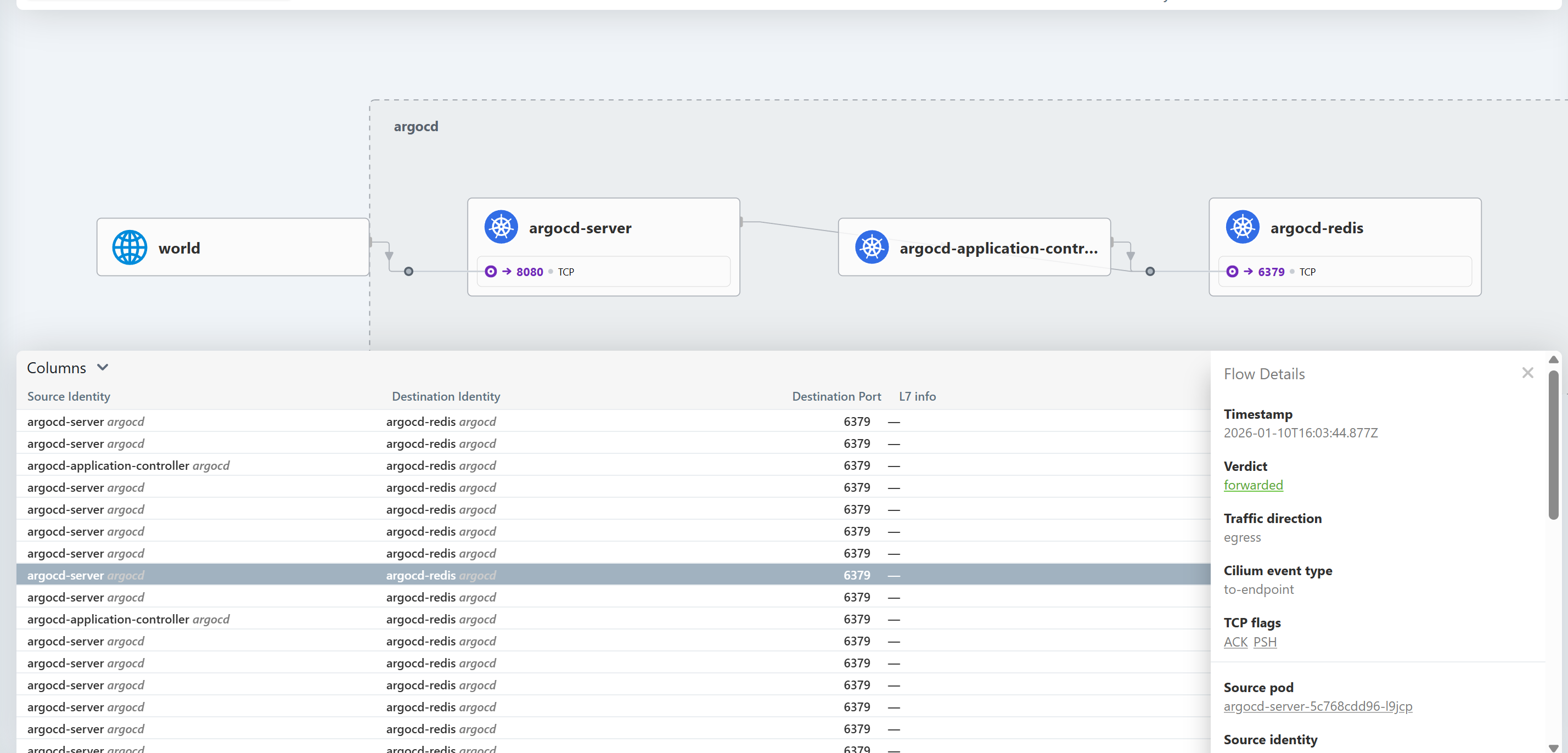Click the forwarded verdict link
The height and width of the screenshot is (753, 1568).
tap(1252, 485)
